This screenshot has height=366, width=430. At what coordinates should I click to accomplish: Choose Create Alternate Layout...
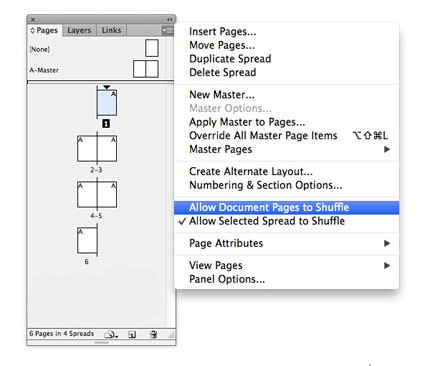click(286, 171)
